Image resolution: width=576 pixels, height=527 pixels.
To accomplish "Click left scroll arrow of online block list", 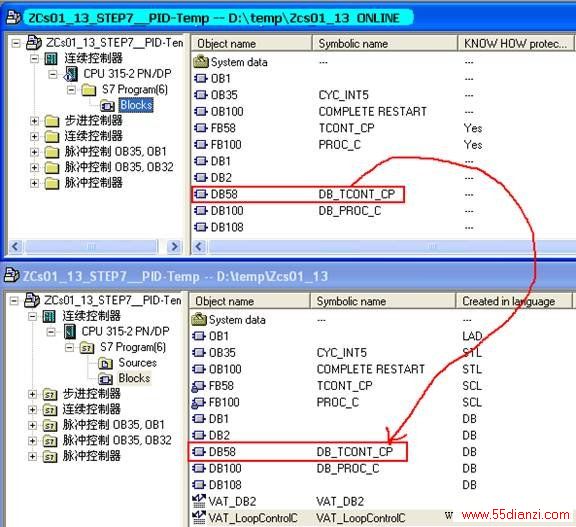I will (x=199, y=246).
